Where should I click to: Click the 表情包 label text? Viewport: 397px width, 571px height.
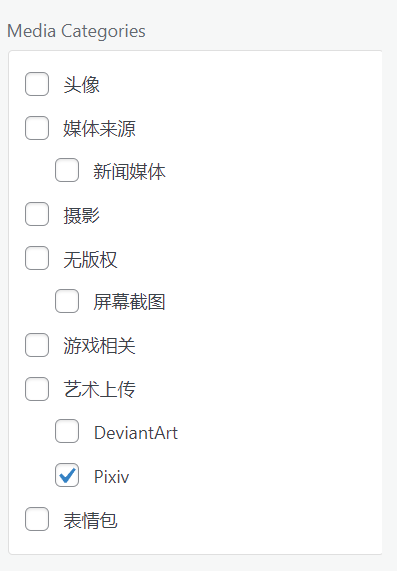90,520
